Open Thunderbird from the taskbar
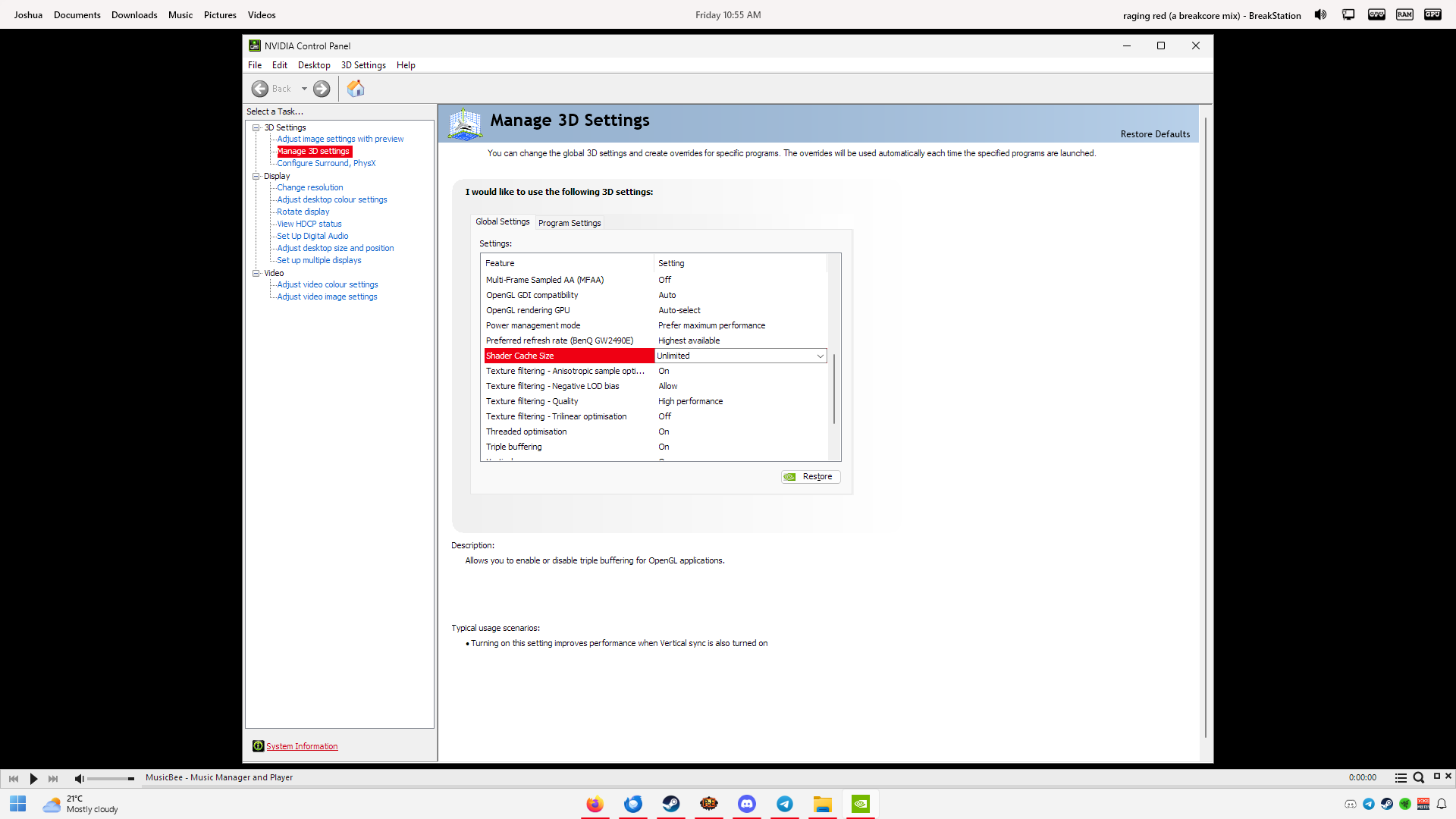The height and width of the screenshot is (819, 1456). click(633, 804)
